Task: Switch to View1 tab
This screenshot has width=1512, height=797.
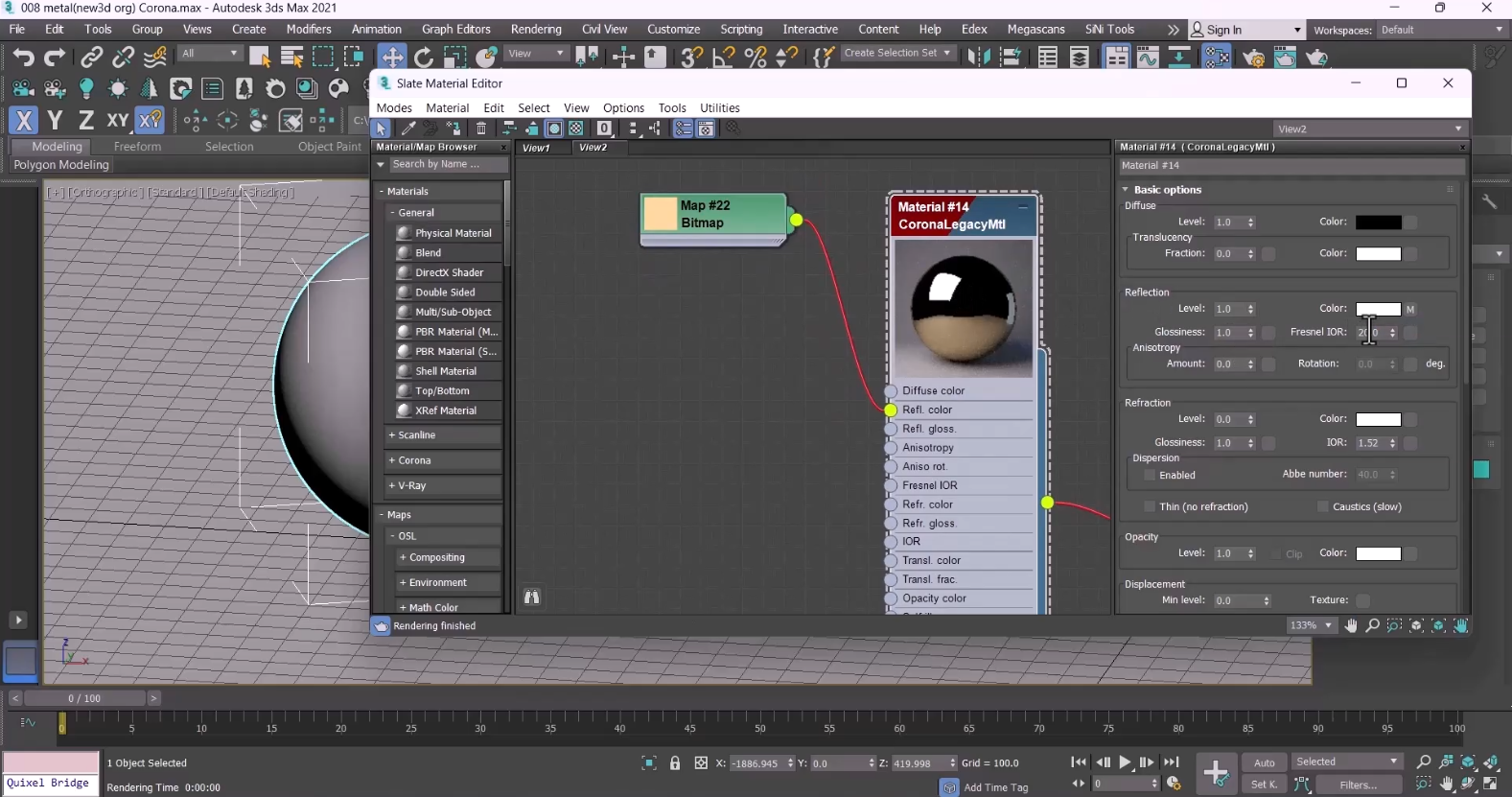Action: [536, 148]
